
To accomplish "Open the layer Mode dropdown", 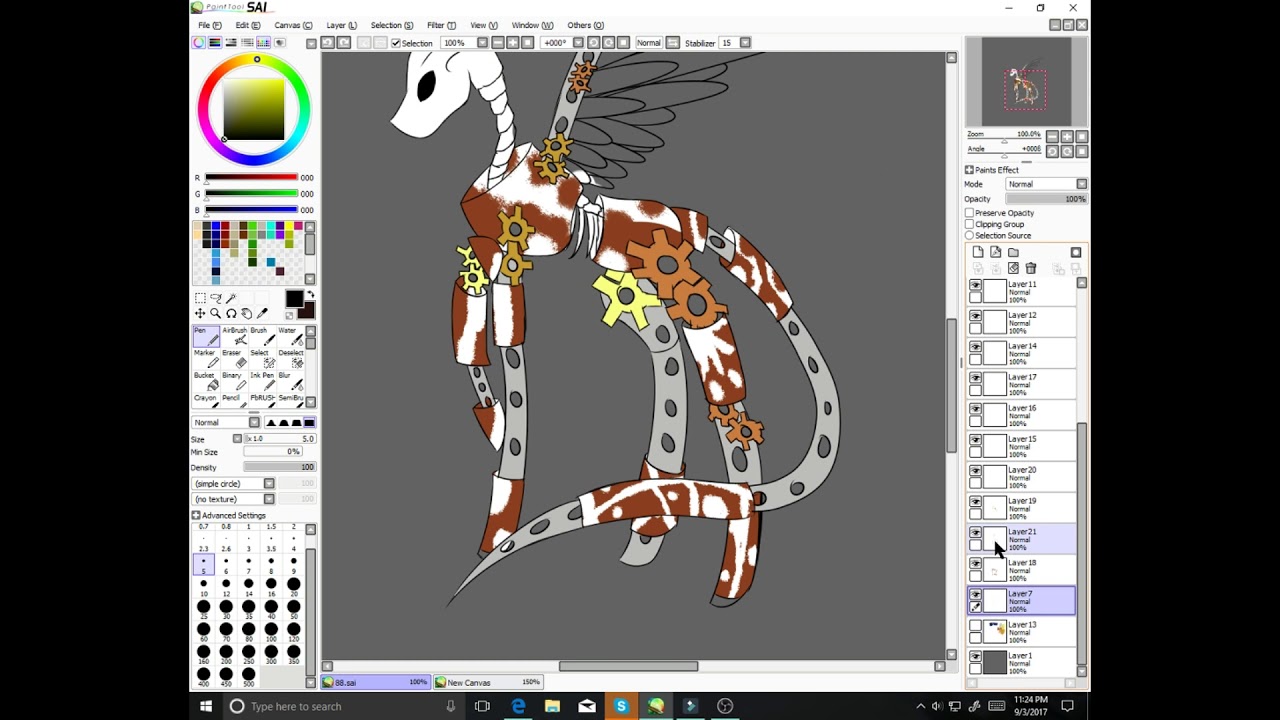I will point(1046,184).
